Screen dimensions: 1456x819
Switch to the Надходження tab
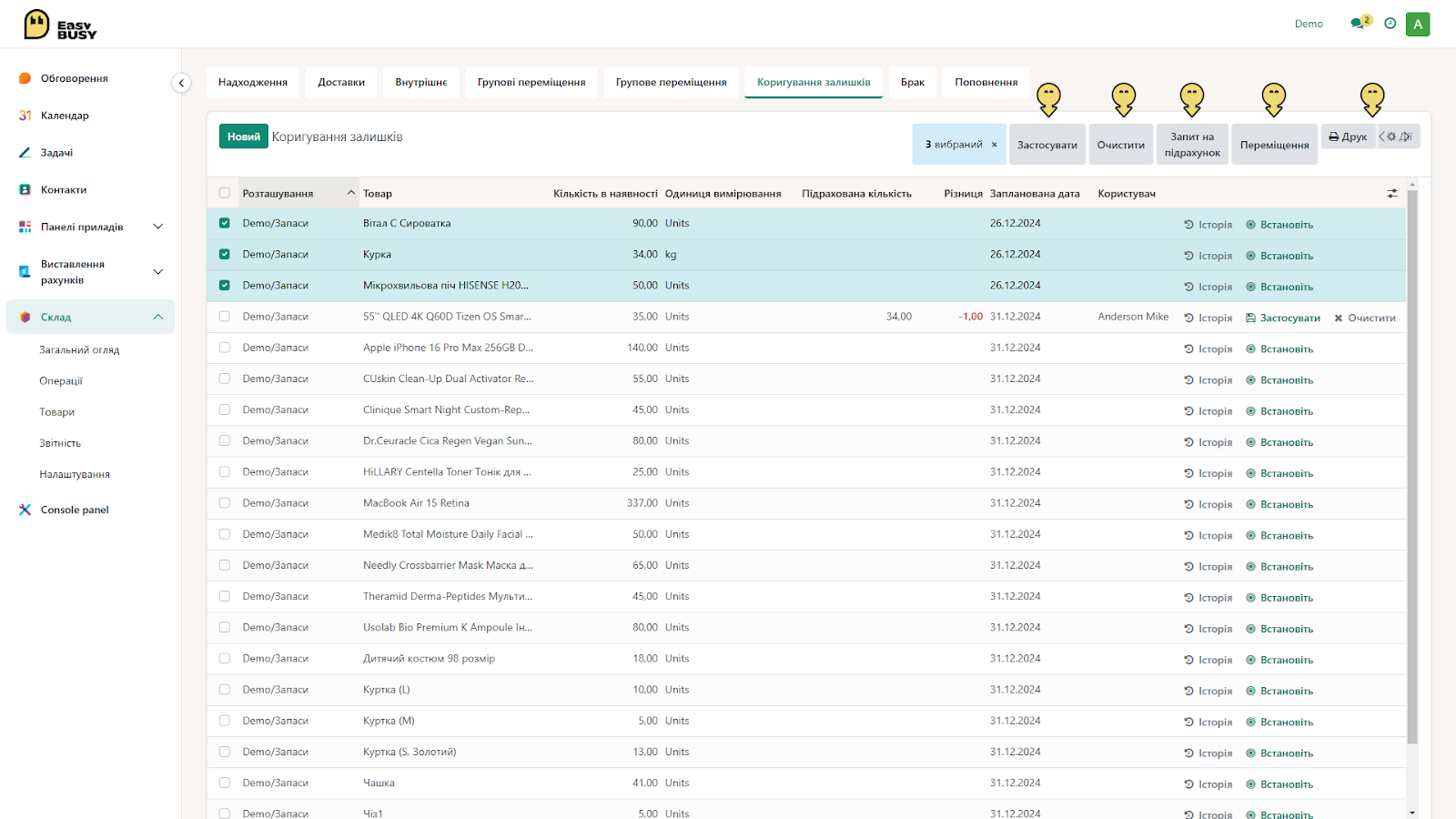[x=253, y=82]
